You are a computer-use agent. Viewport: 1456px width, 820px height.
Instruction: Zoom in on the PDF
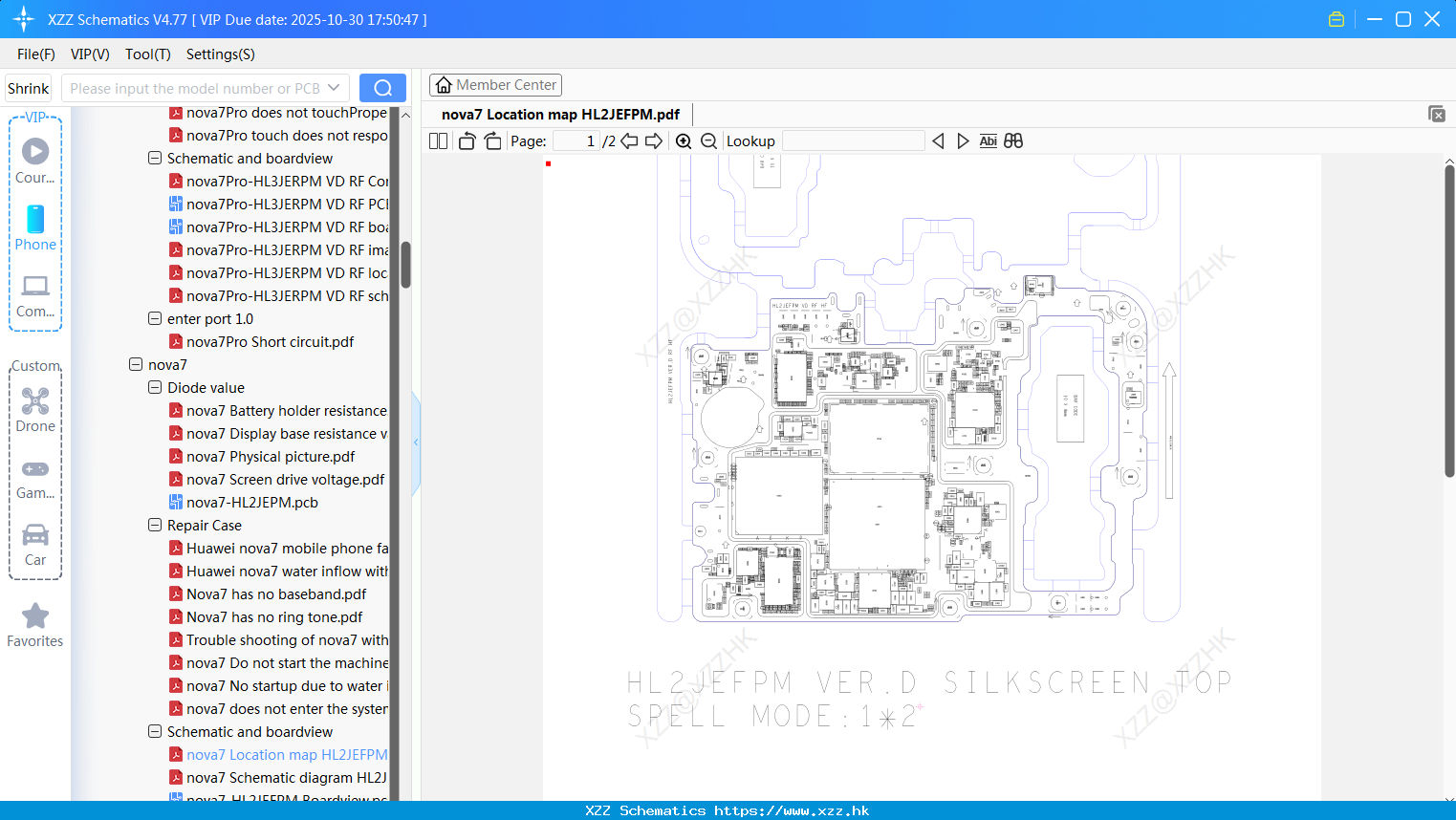pos(684,141)
